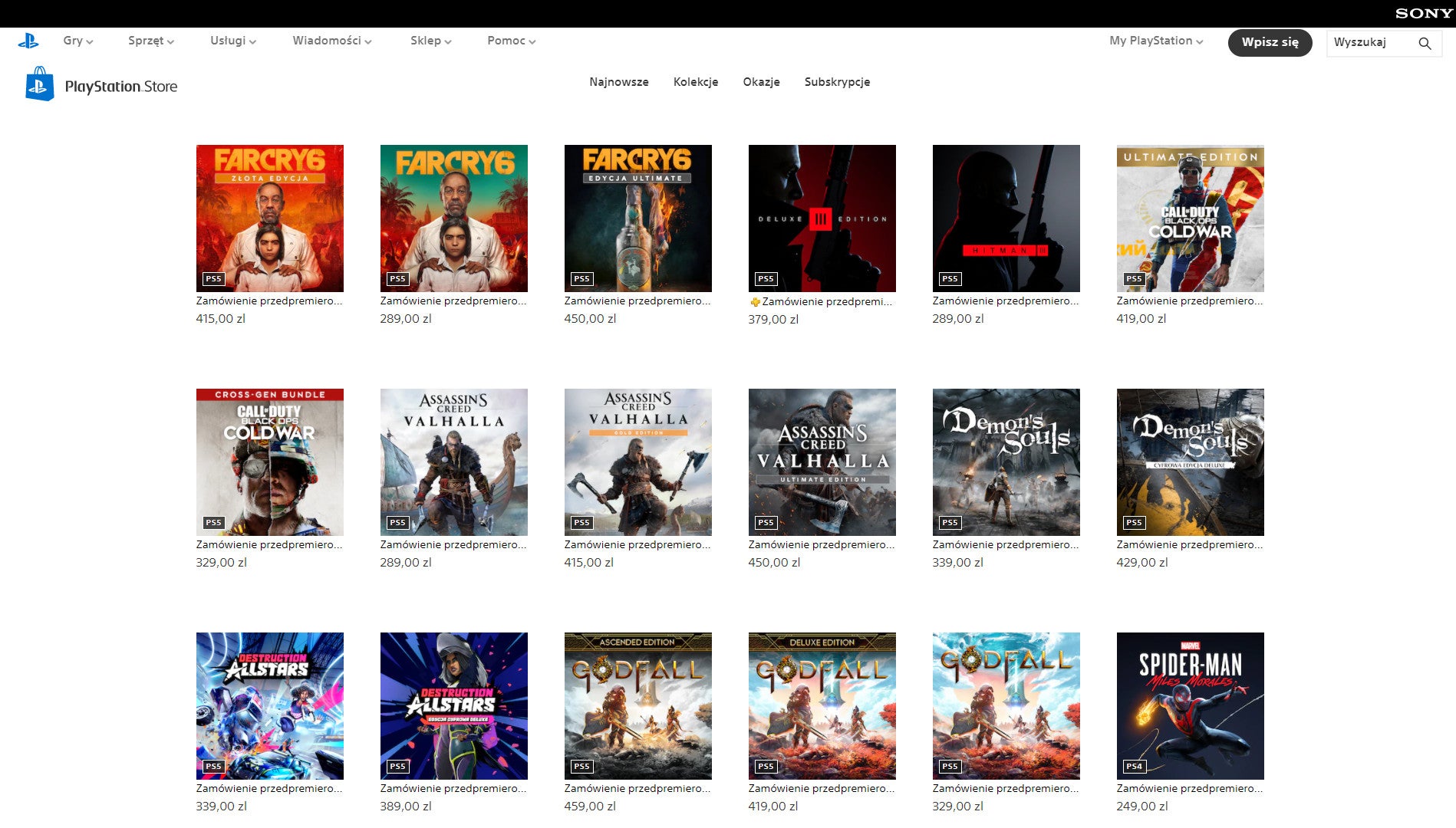Click the PlayStation logo icon
Screen dimensions: 1456x828
28,41
